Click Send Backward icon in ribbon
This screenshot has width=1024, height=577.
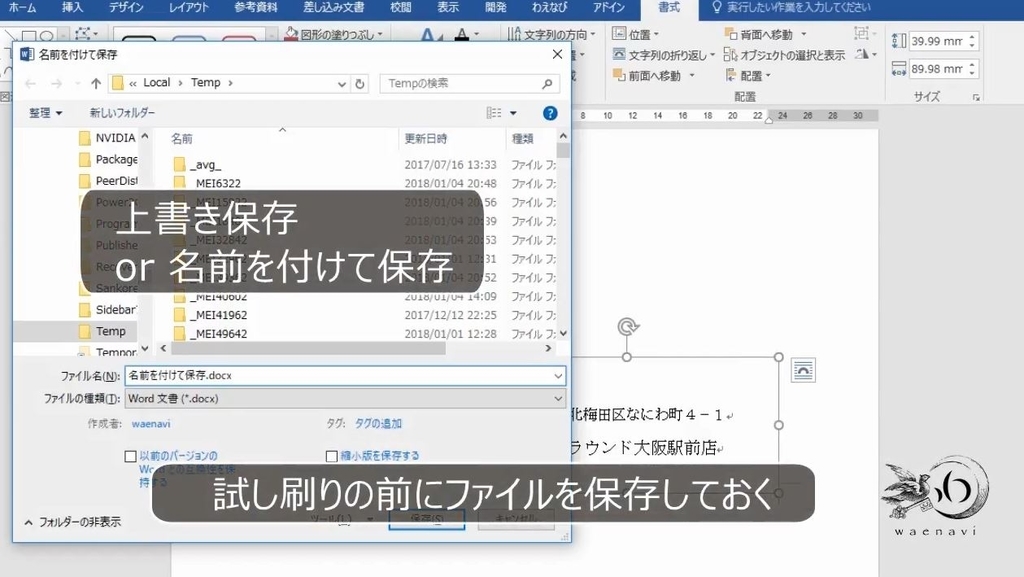point(730,34)
